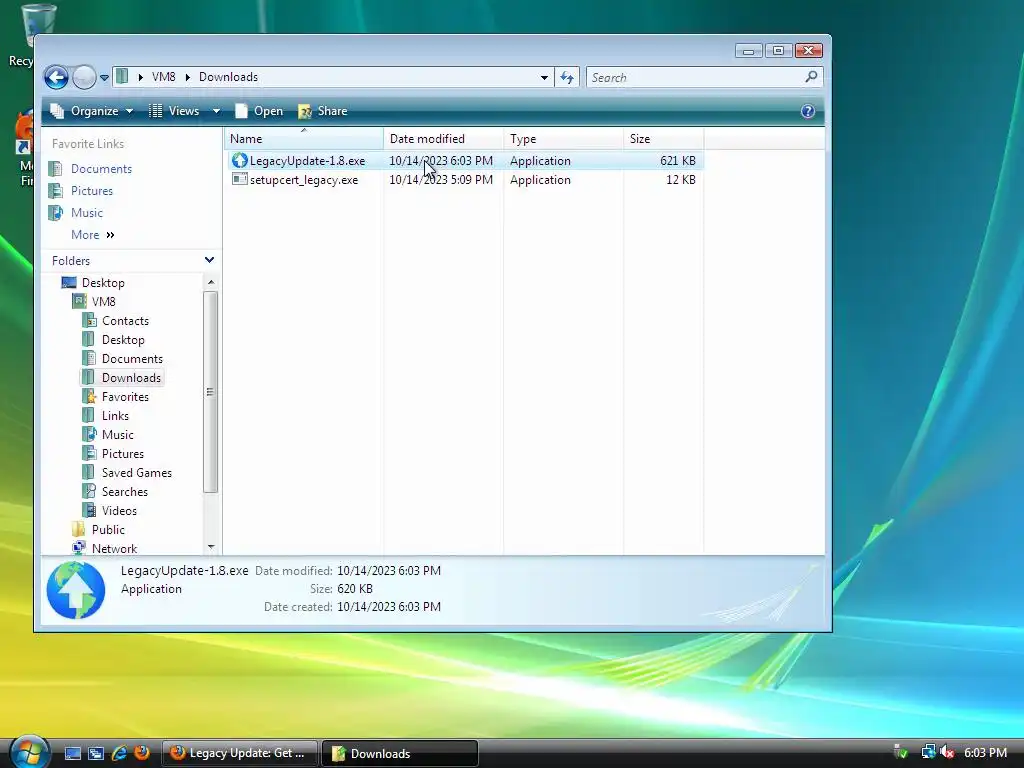The height and width of the screenshot is (768, 1024).
Task: Click the address bar folder icon
Action: tap(122, 77)
